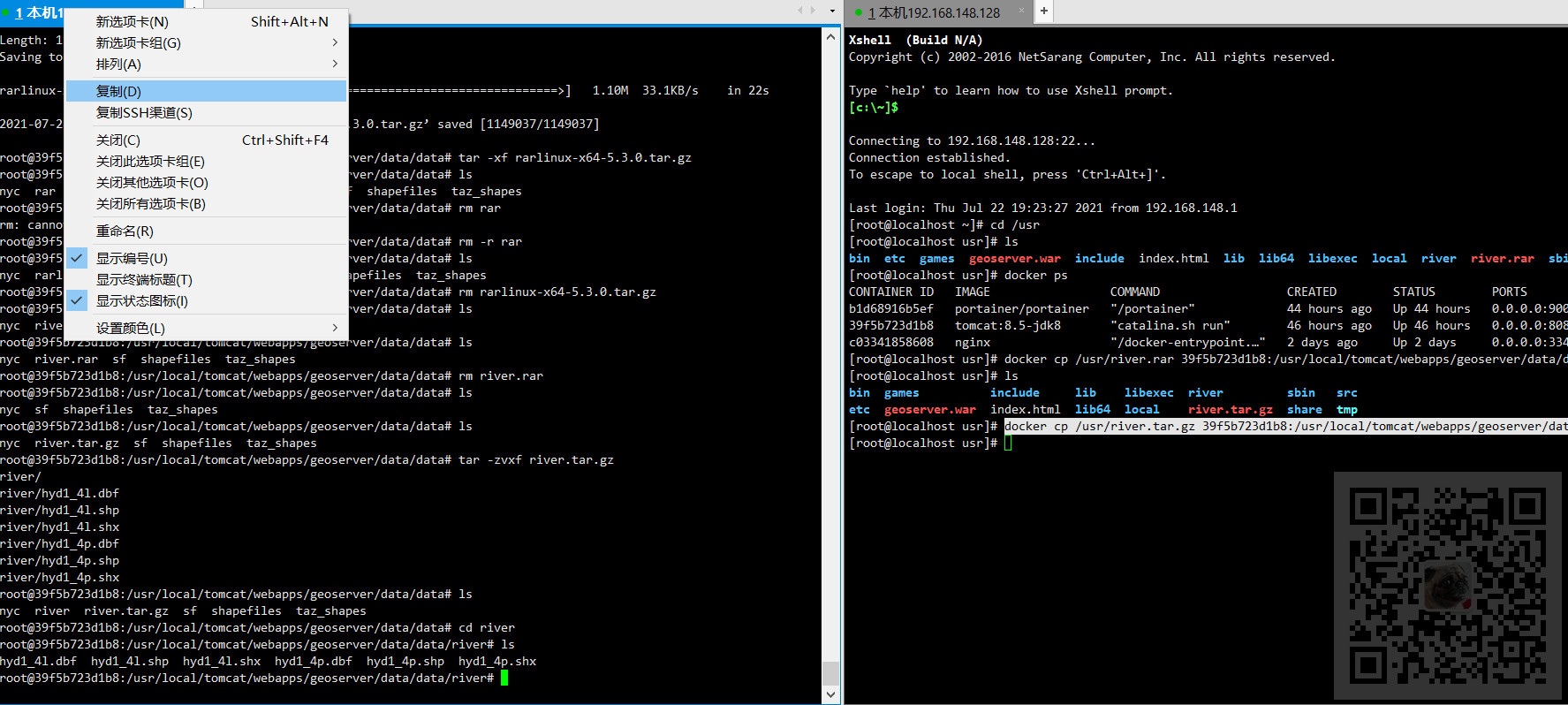Select 重命名(R) to rename the tab
The image size is (1568, 705).
[x=207, y=231]
